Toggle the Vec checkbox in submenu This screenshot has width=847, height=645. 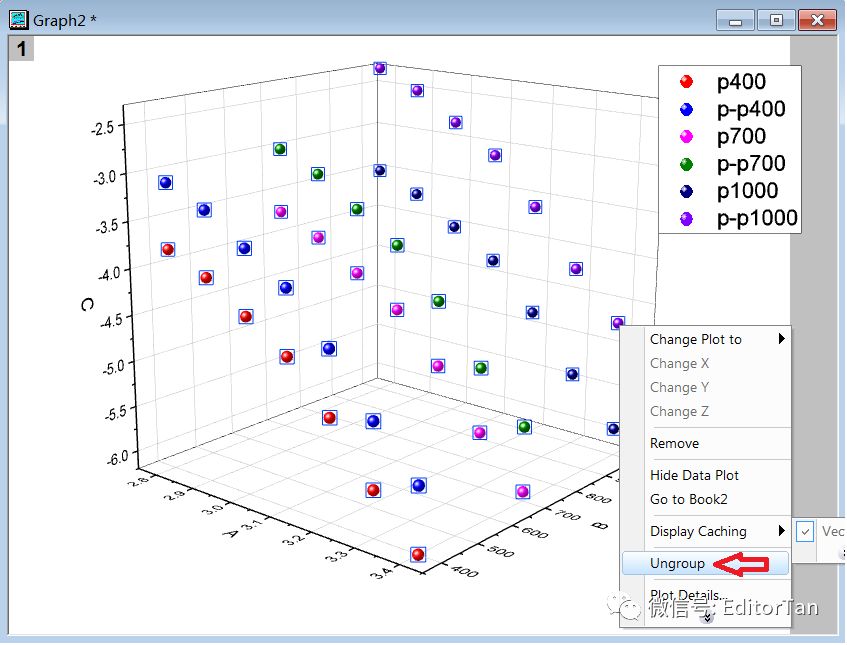[x=805, y=532]
